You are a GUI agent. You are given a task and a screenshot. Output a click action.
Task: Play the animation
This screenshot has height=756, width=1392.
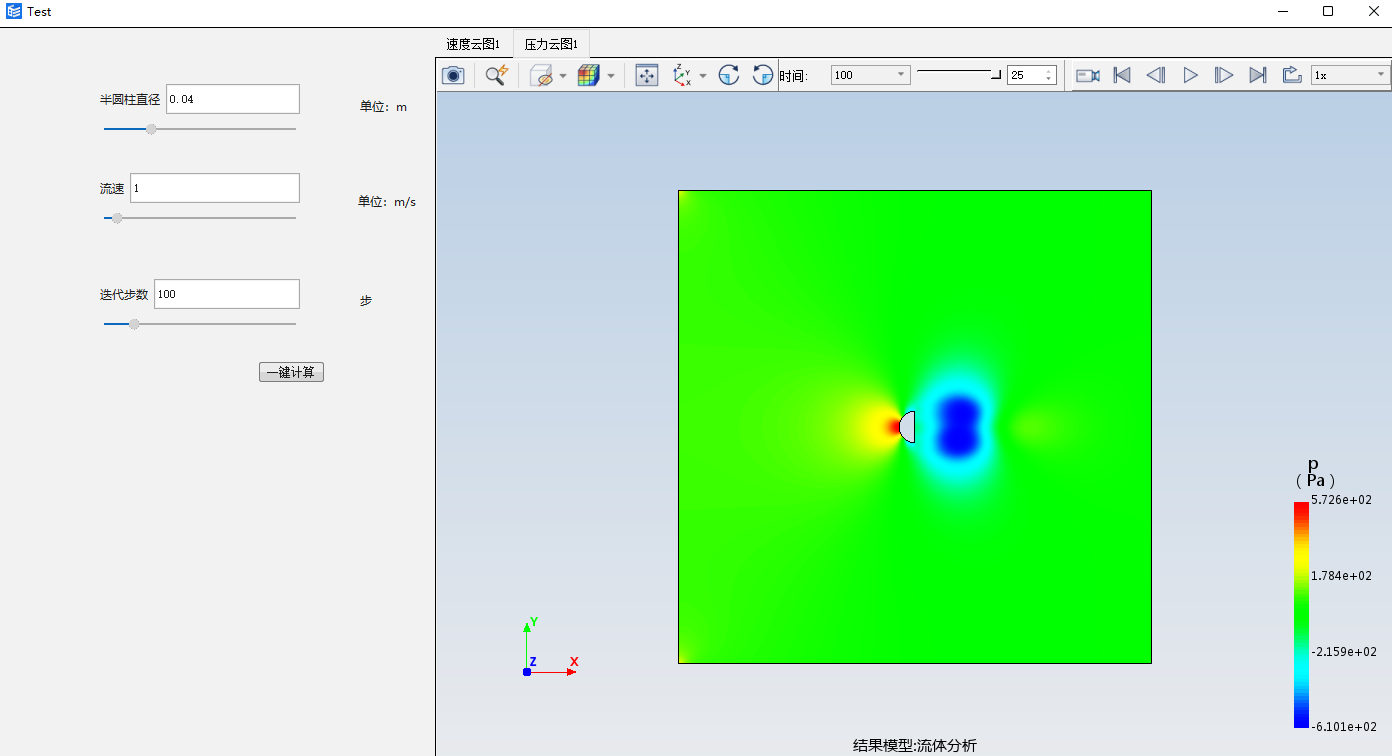(x=1190, y=75)
